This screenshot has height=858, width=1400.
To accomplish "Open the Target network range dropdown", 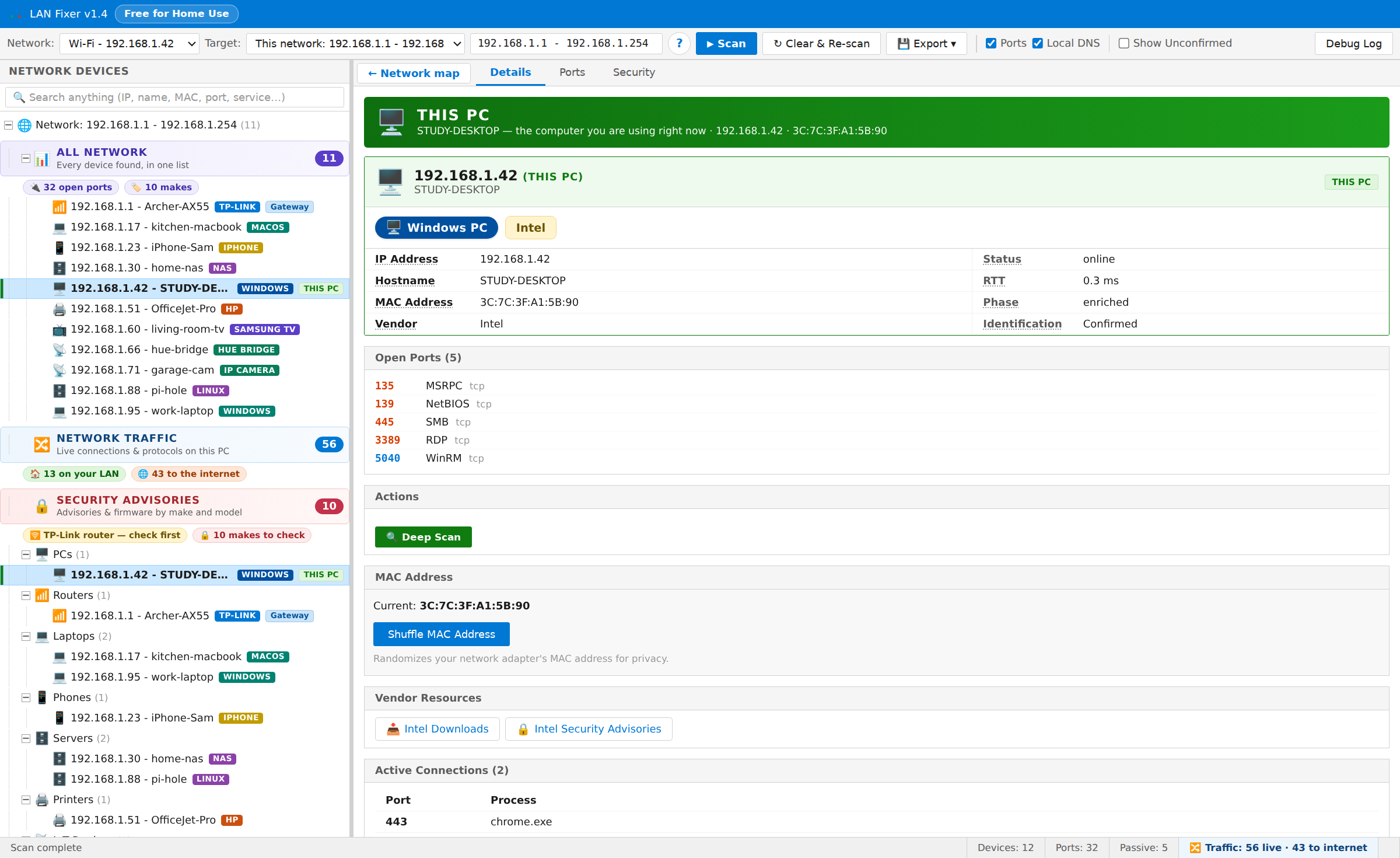I will [355, 44].
